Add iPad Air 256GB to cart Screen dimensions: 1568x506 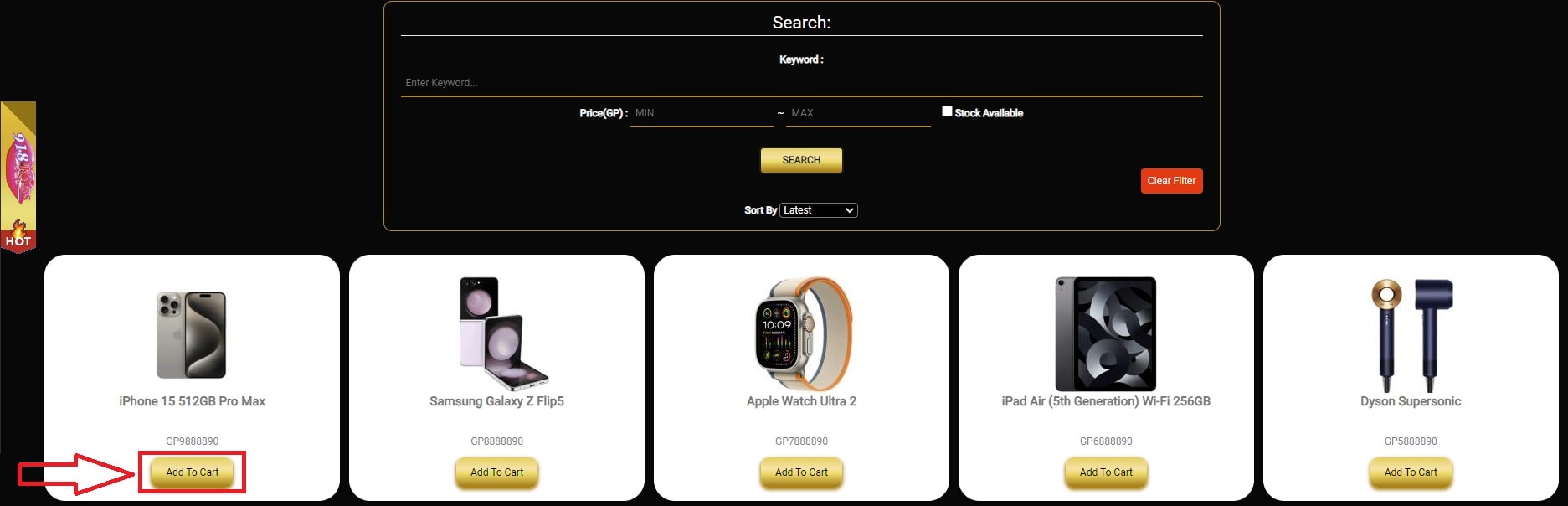pyautogui.click(x=1106, y=472)
